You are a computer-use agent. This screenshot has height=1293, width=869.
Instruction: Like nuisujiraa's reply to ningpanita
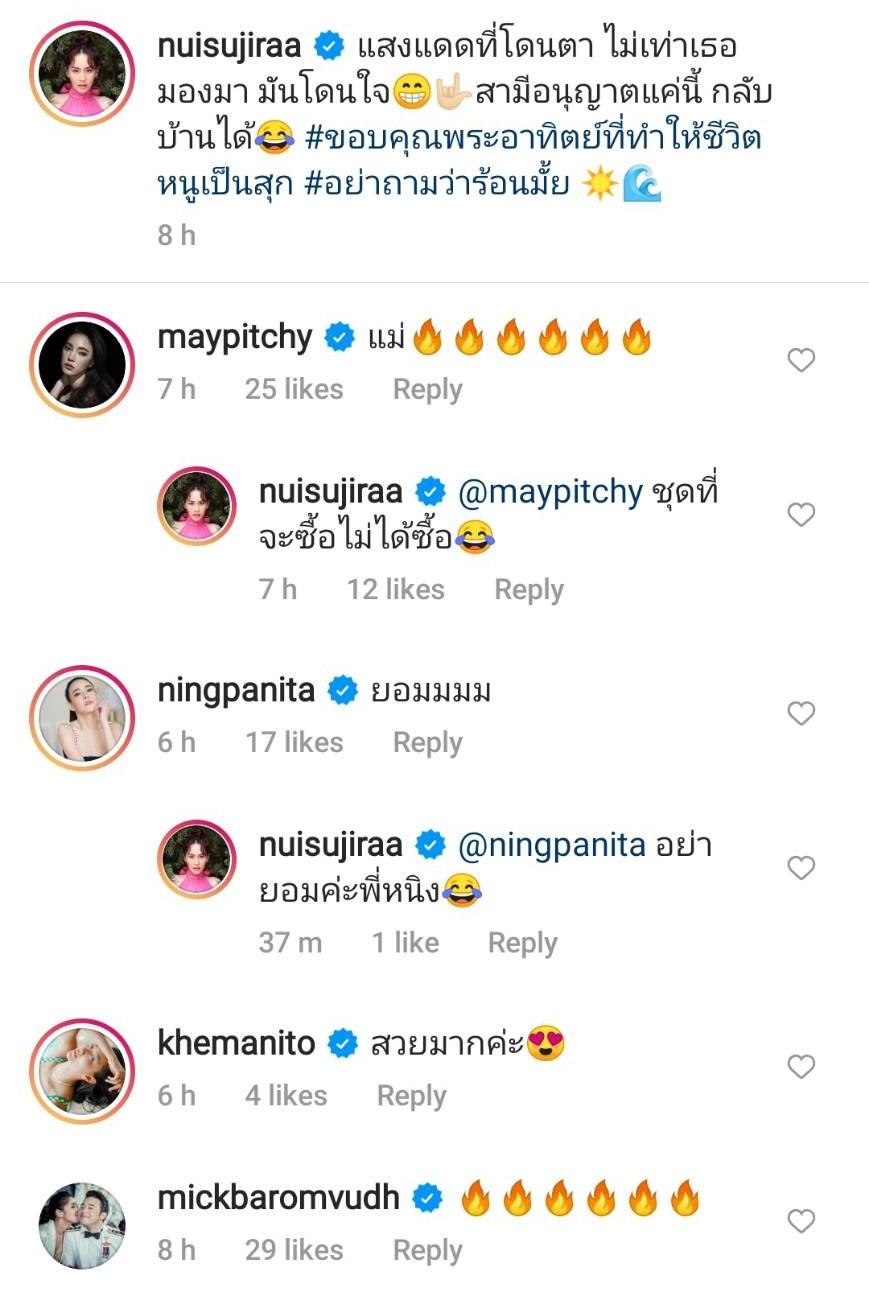click(801, 868)
